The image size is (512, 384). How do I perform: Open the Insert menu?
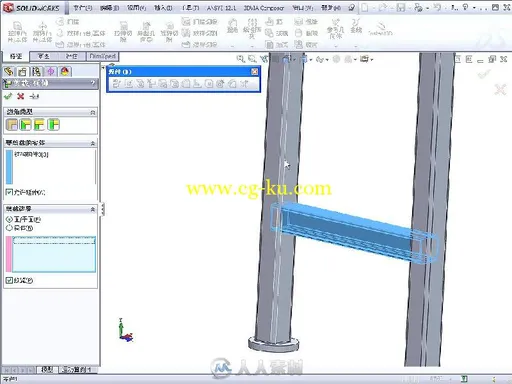coord(163,8)
